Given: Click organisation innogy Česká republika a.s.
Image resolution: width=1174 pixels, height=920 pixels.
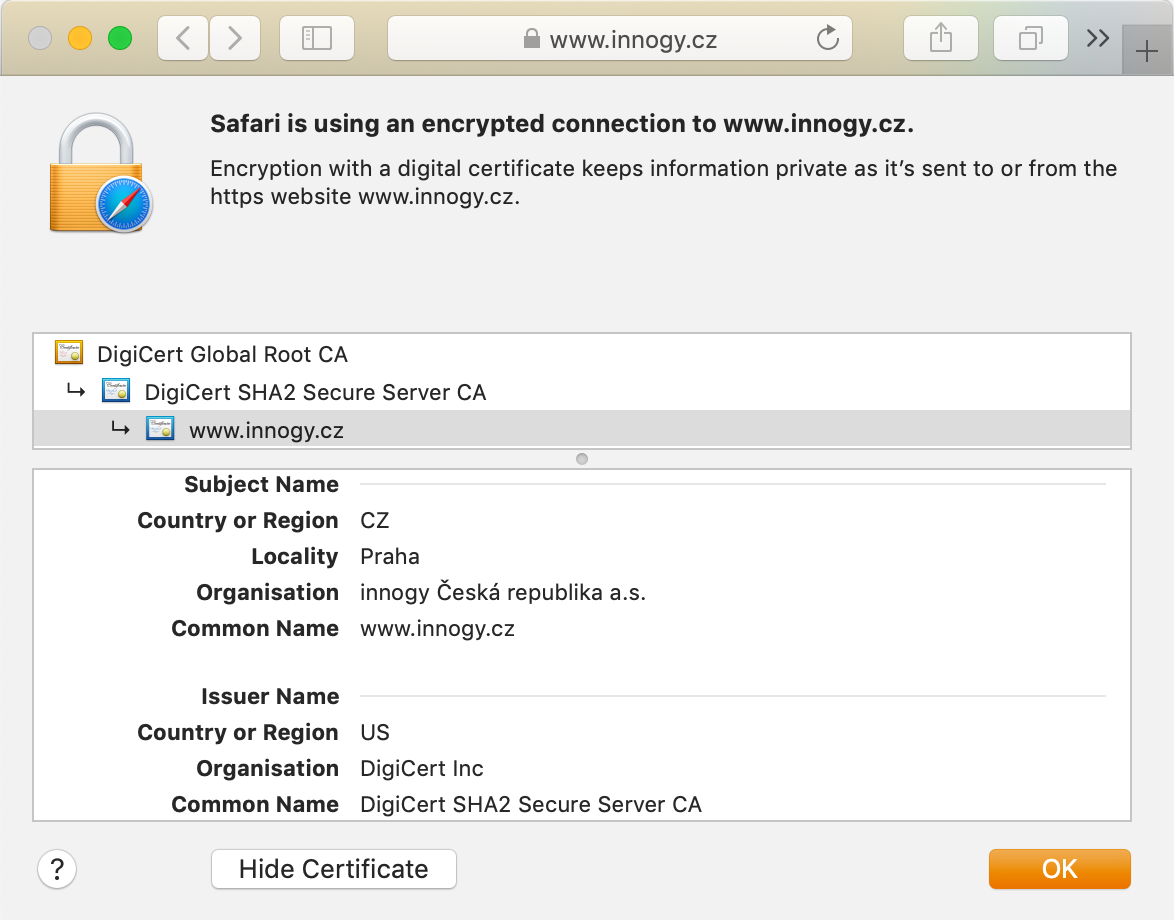Looking at the screenshot, I should tap(502, 592).
